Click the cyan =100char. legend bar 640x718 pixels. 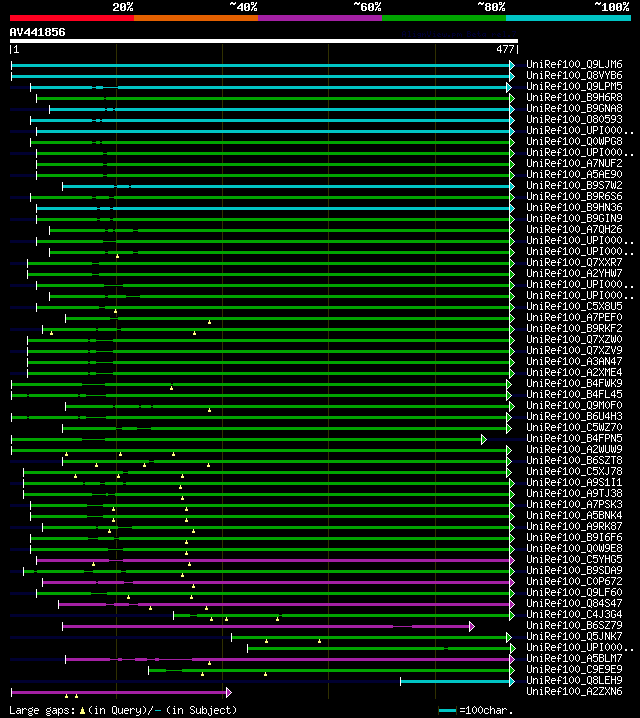[x=447, y=711]
